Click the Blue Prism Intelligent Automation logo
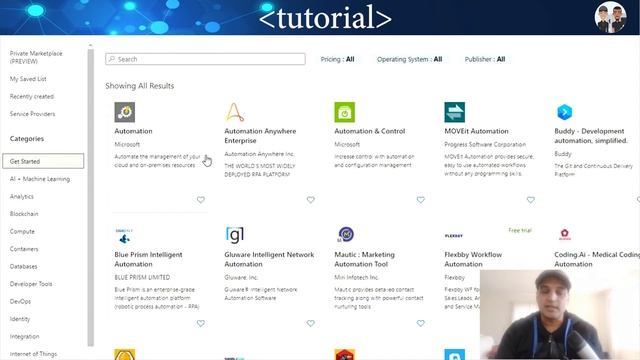640x360 pixels. point(124,236)
